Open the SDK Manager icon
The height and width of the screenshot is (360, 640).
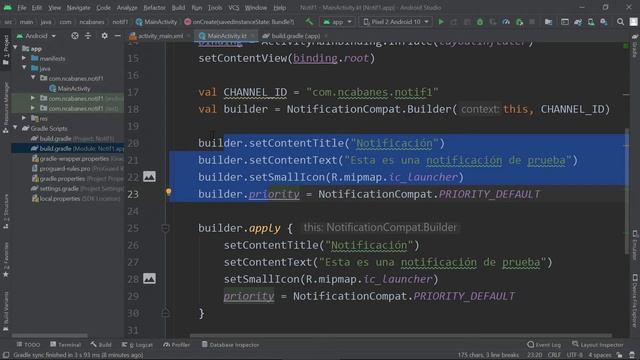pos(604,22)
